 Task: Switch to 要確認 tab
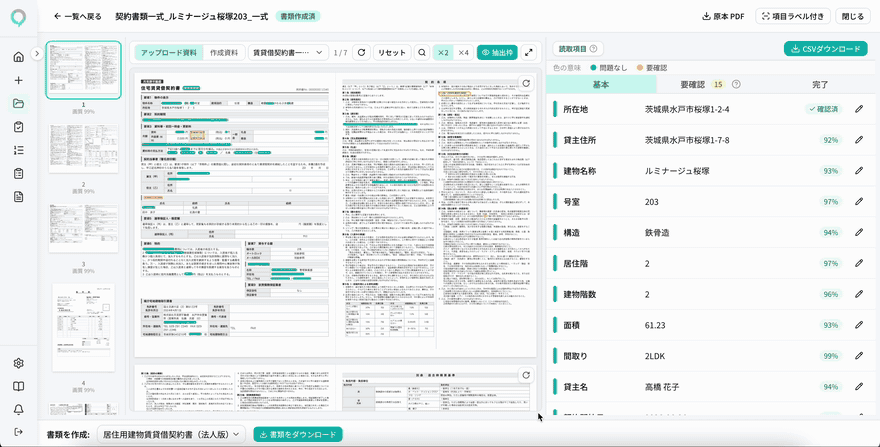tap(692, 84)
